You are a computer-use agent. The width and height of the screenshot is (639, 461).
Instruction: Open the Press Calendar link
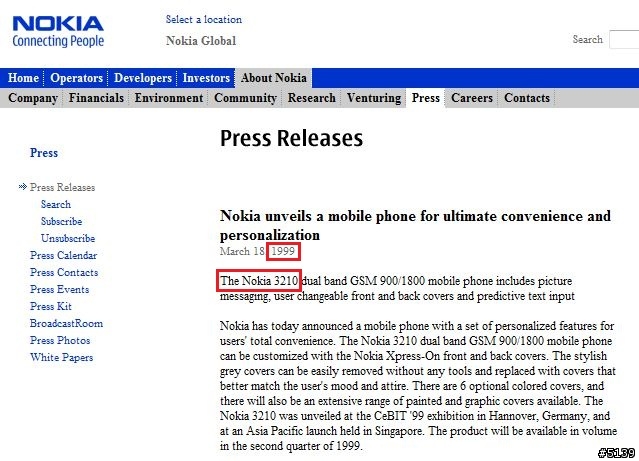[64, 255]
